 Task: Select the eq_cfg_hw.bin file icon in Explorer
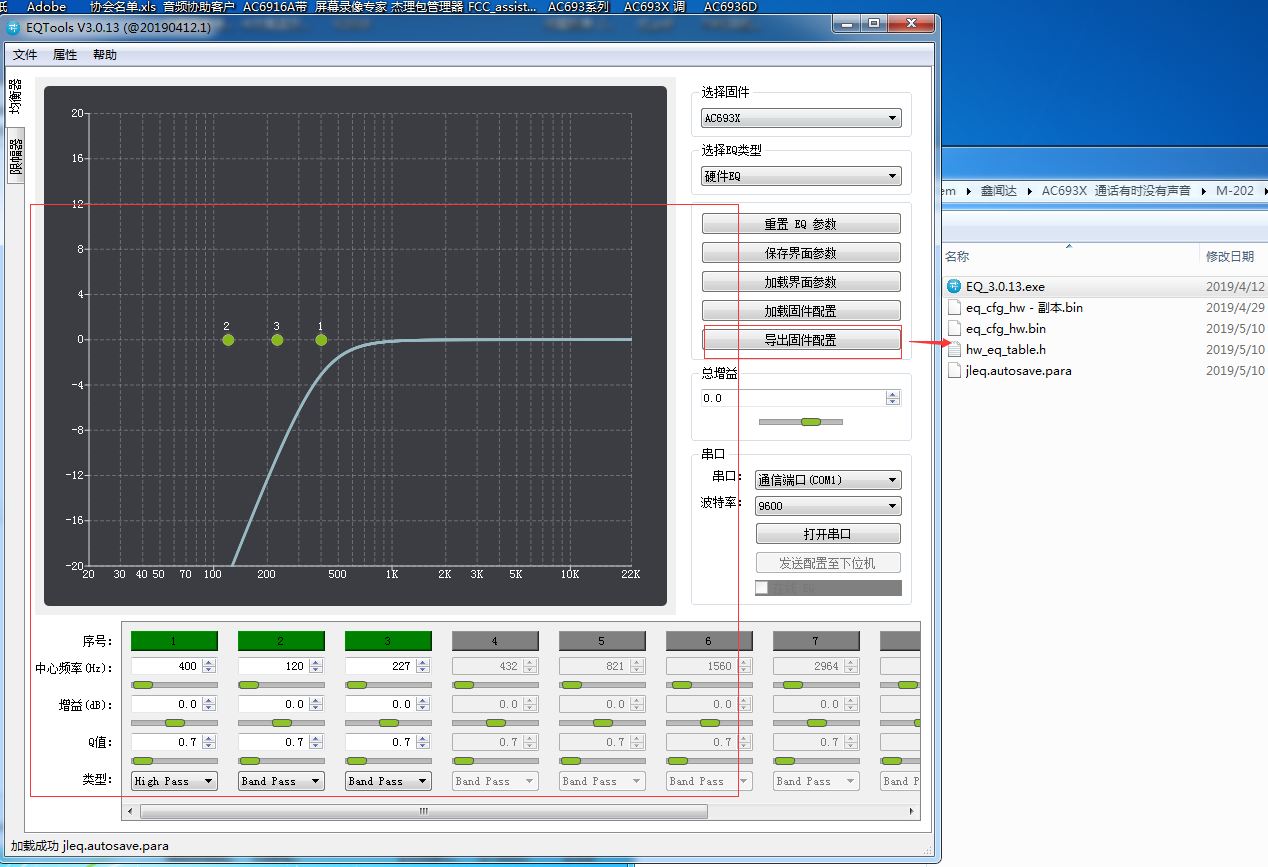coord(954,329)
